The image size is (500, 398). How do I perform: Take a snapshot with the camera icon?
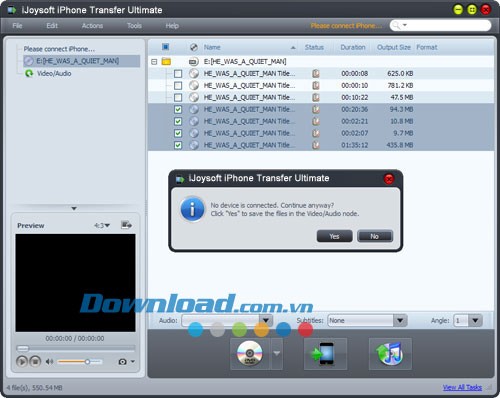point(122,362)
